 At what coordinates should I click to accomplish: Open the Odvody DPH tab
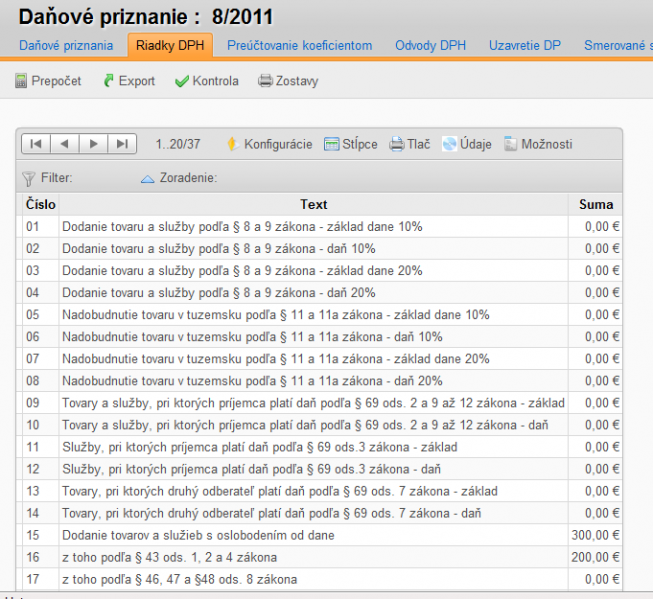pyautogui.click(x=430, y=45)
